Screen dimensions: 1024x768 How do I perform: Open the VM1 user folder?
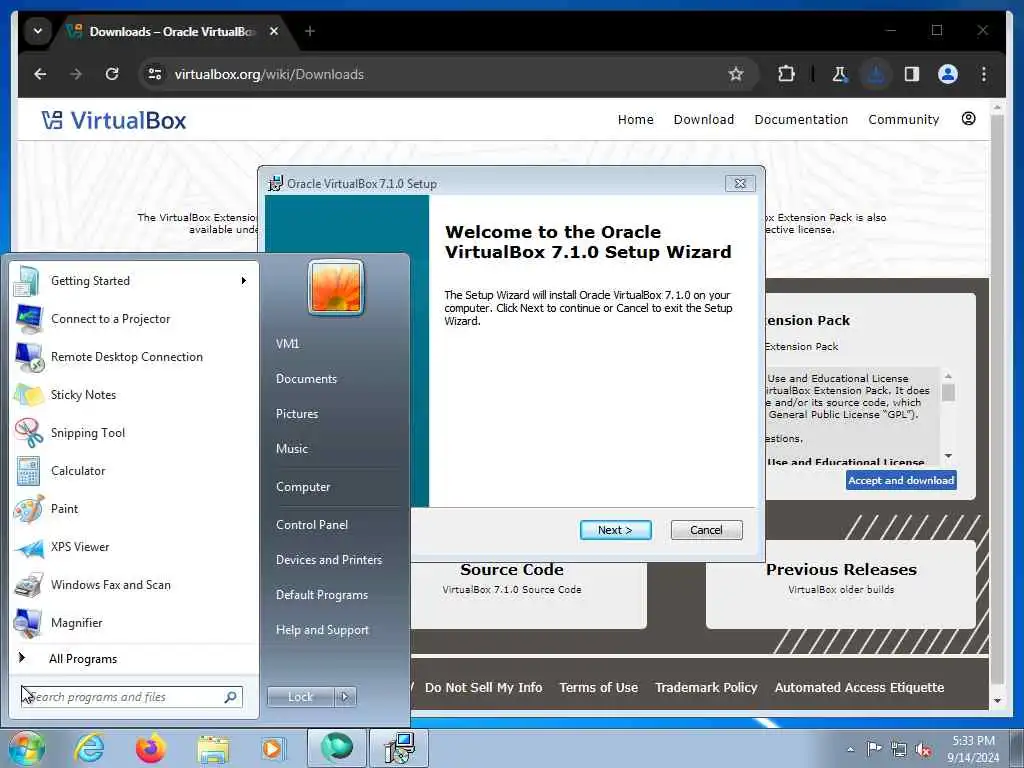tap(287, 344)
